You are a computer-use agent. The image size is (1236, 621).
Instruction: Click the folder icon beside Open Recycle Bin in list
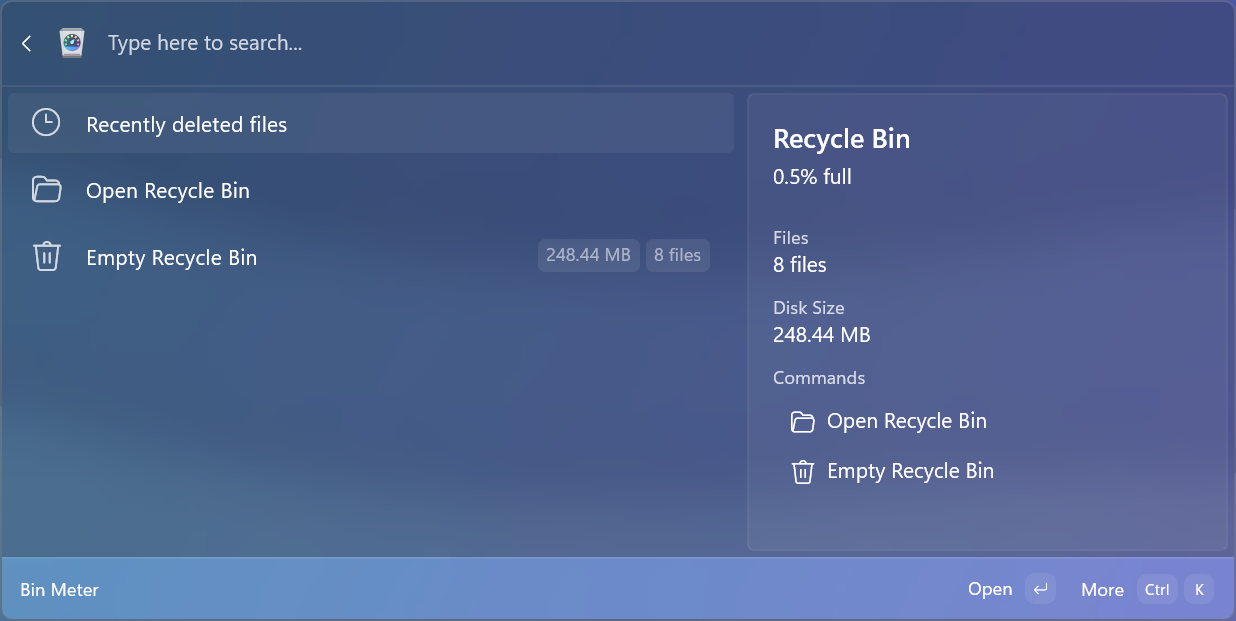46,190
